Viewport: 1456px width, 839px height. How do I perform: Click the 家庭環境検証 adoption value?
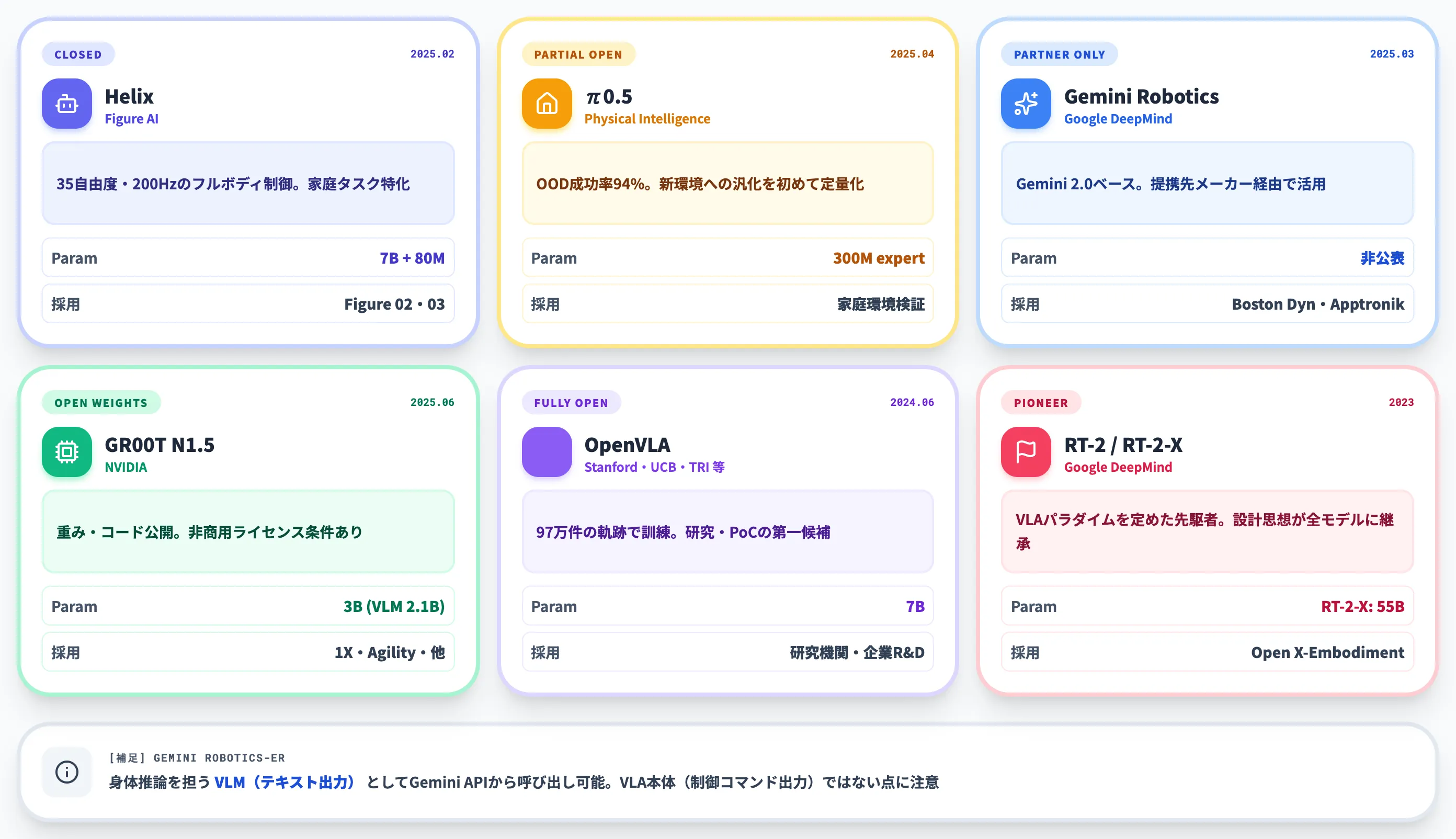[881, 304]
